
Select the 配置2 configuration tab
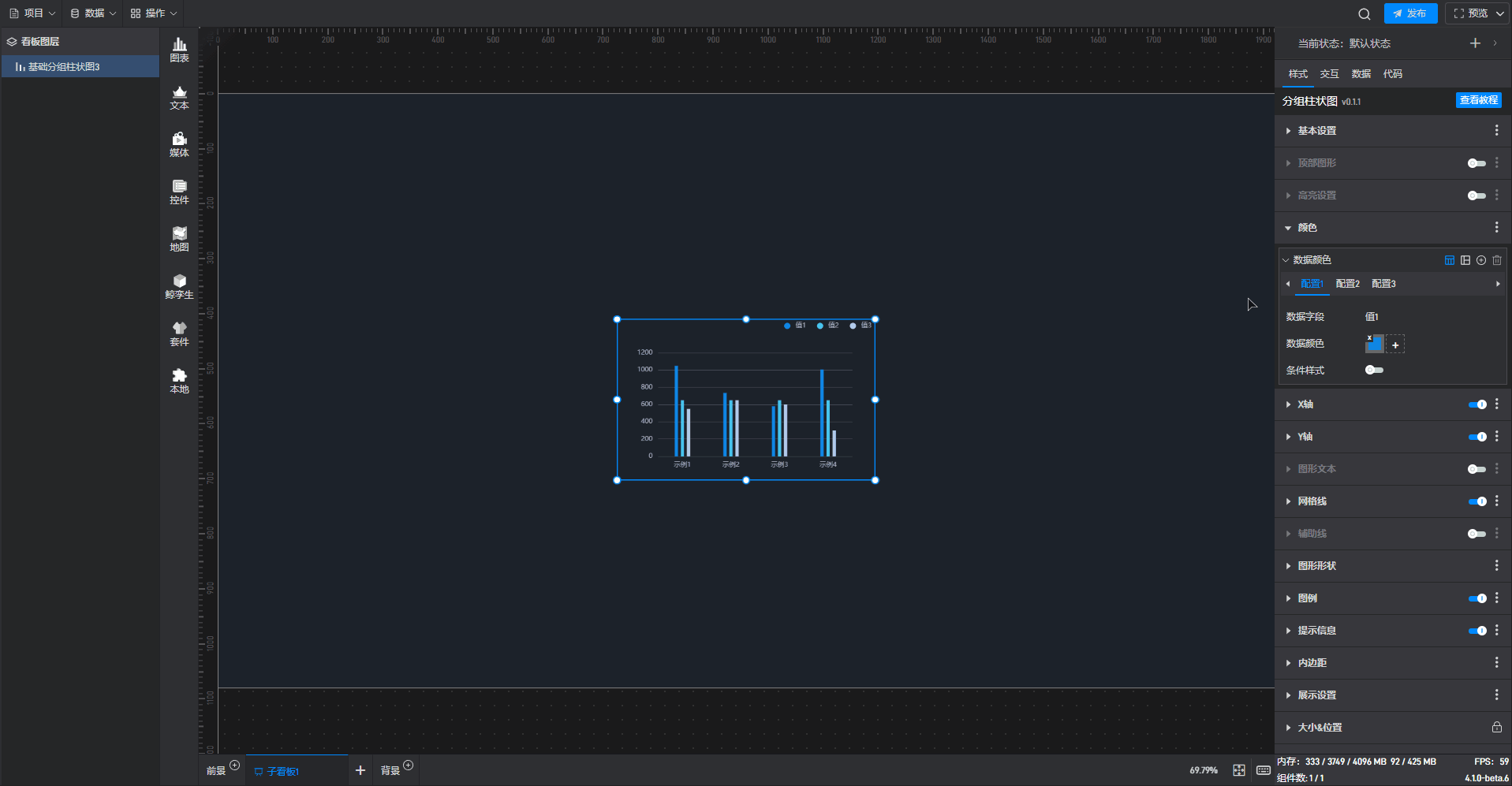point(1348,284)
